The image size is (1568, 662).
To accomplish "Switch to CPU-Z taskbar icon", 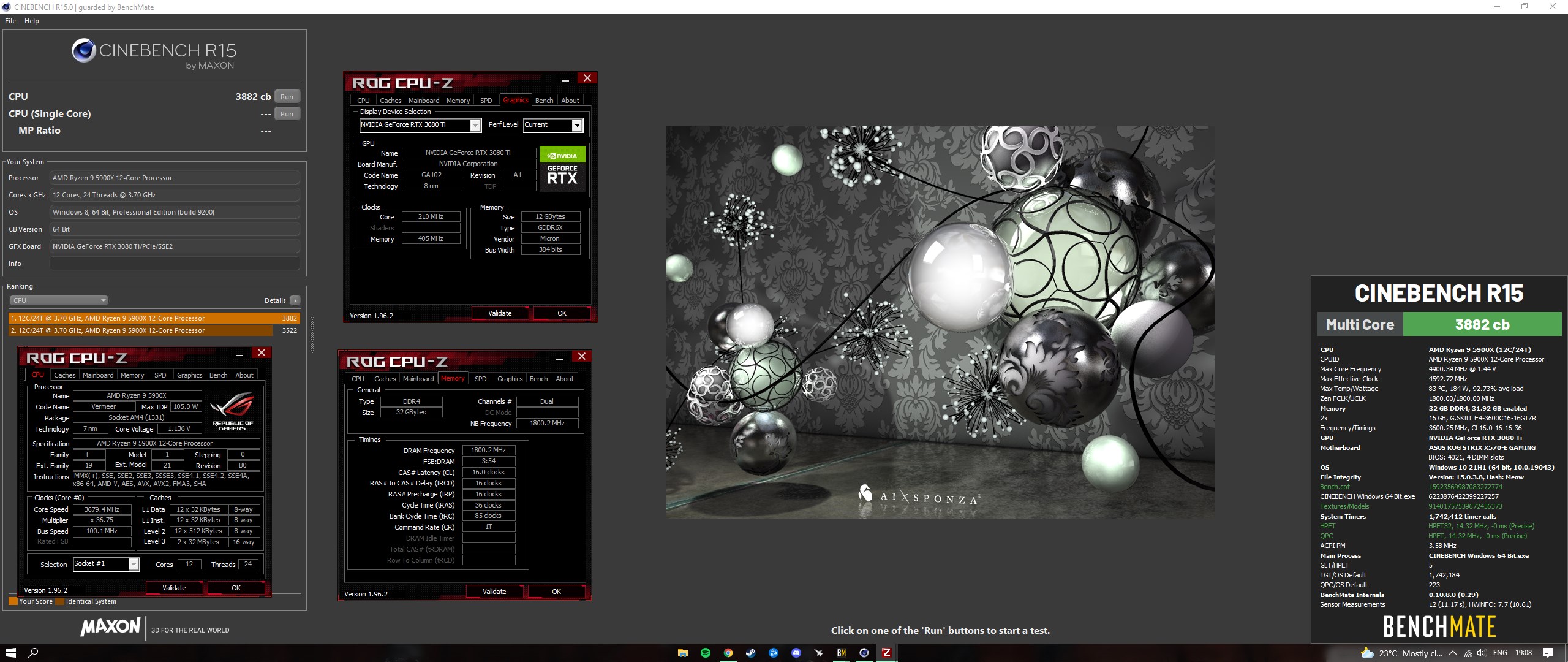I will click(x=886, y=653).
